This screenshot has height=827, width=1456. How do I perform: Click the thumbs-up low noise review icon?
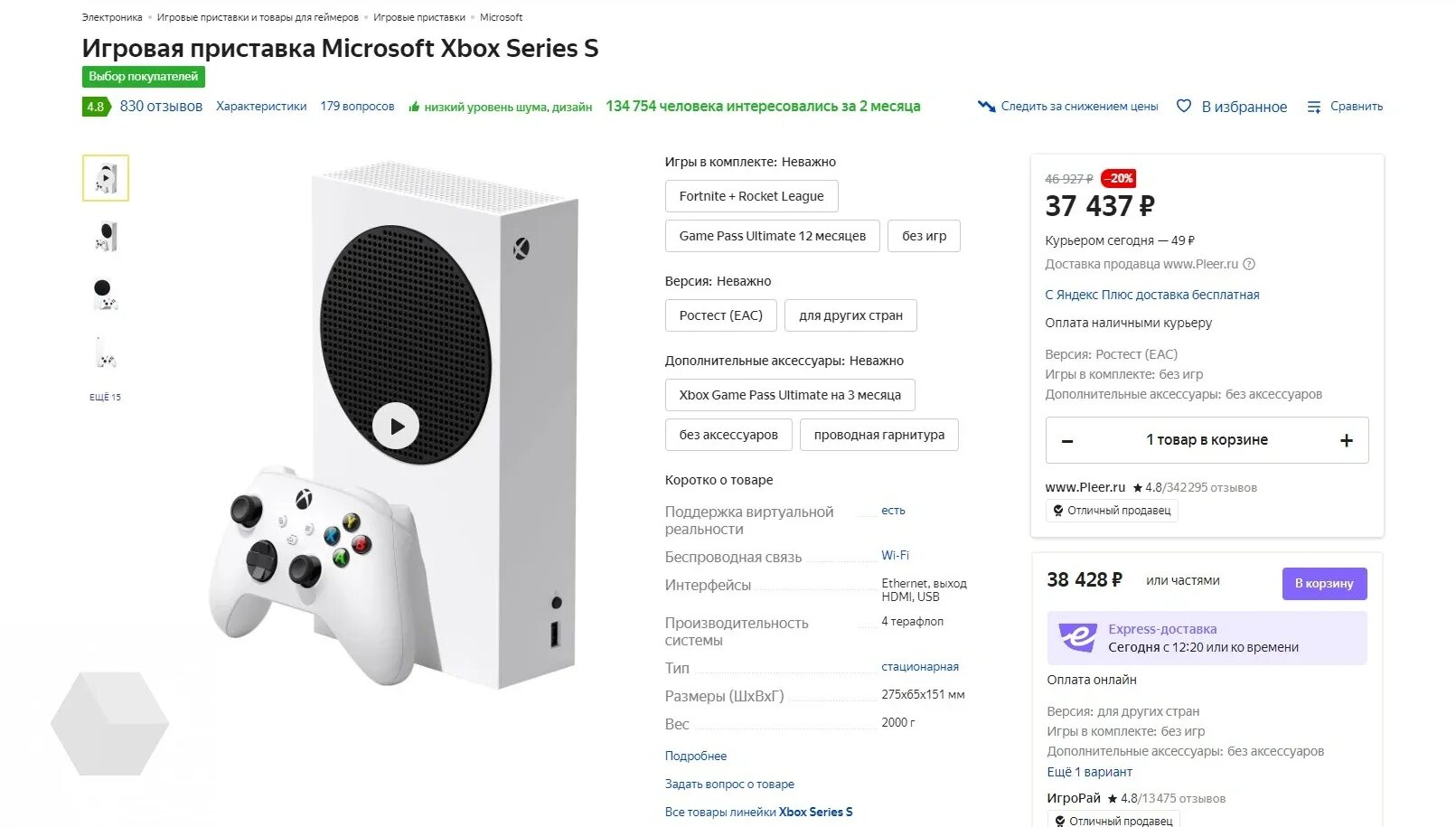point(414,107)
